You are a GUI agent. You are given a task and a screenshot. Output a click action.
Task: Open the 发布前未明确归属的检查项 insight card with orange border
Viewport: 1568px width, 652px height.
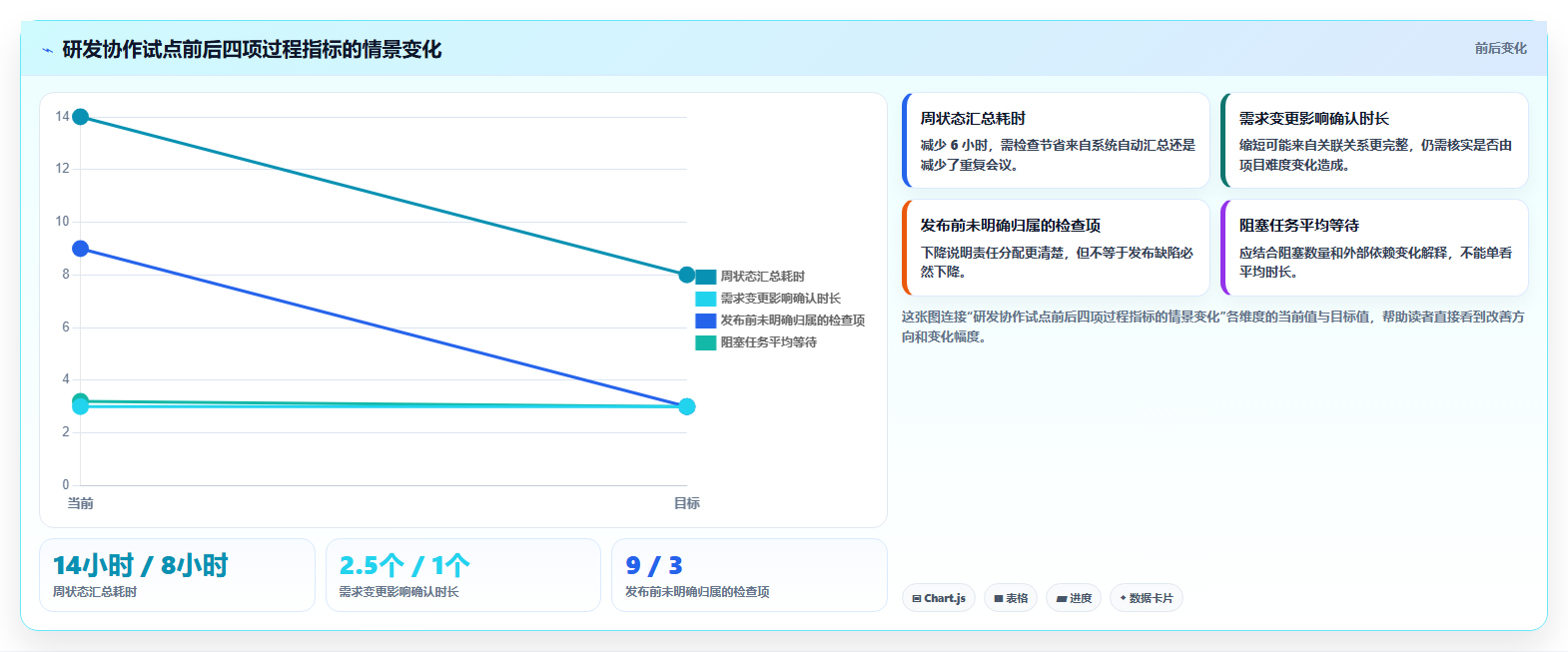point(1056,248)
